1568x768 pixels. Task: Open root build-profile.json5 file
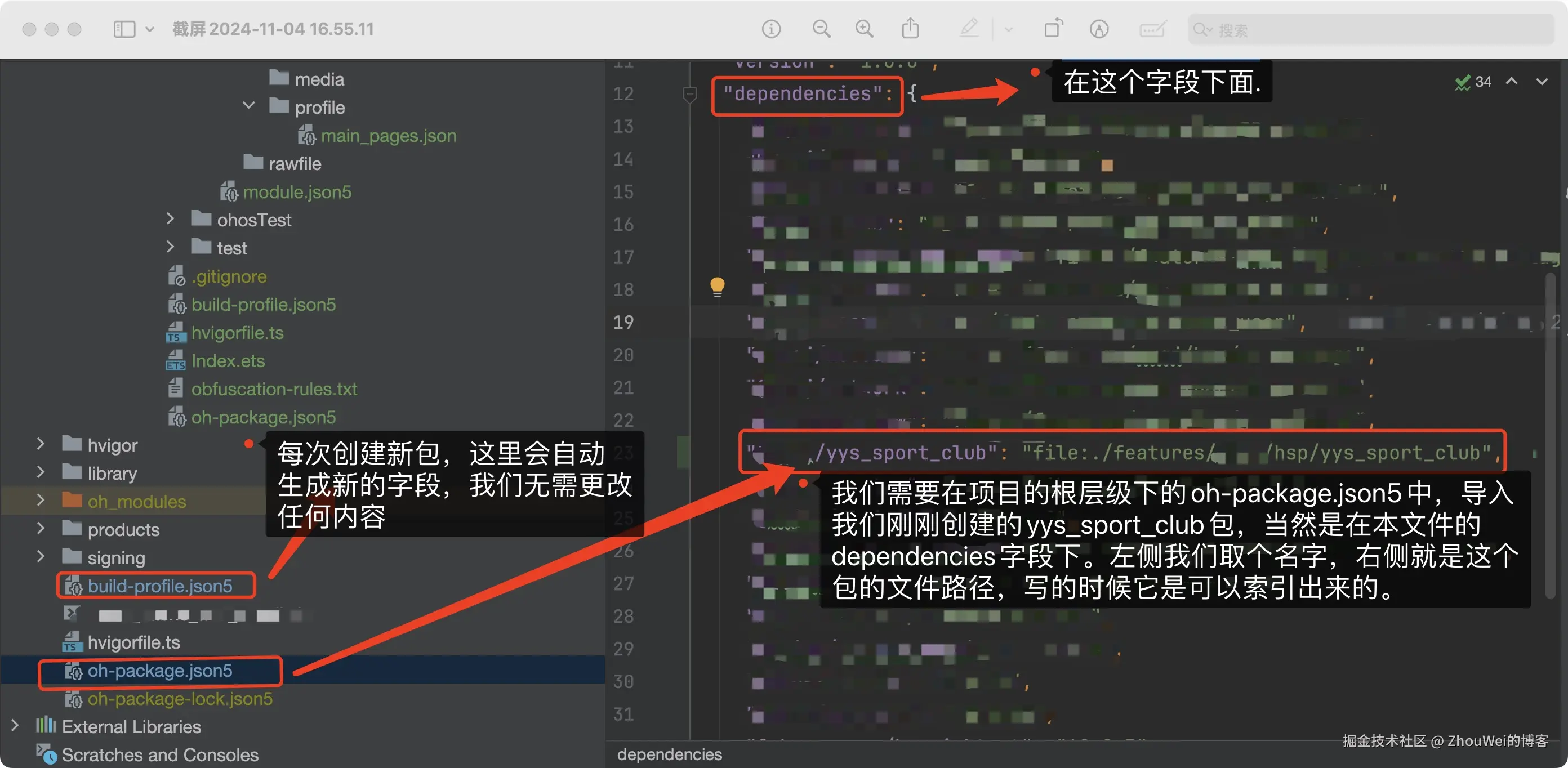tap(159, 586)
